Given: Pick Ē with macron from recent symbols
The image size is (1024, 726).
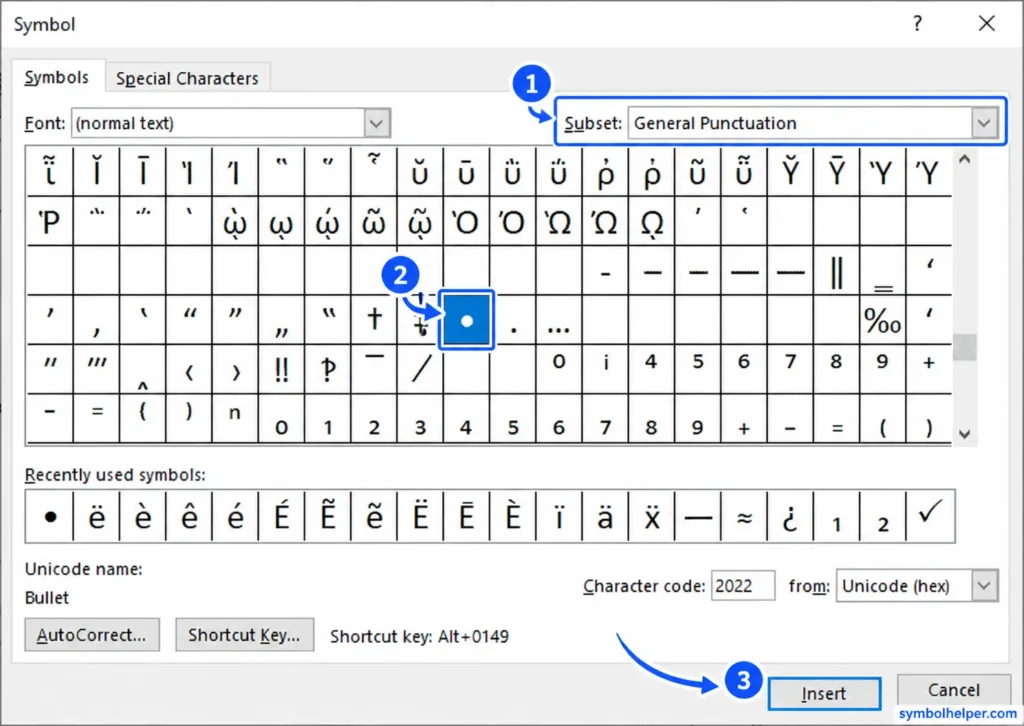Looking at the screenshot, I should (466, 516).
